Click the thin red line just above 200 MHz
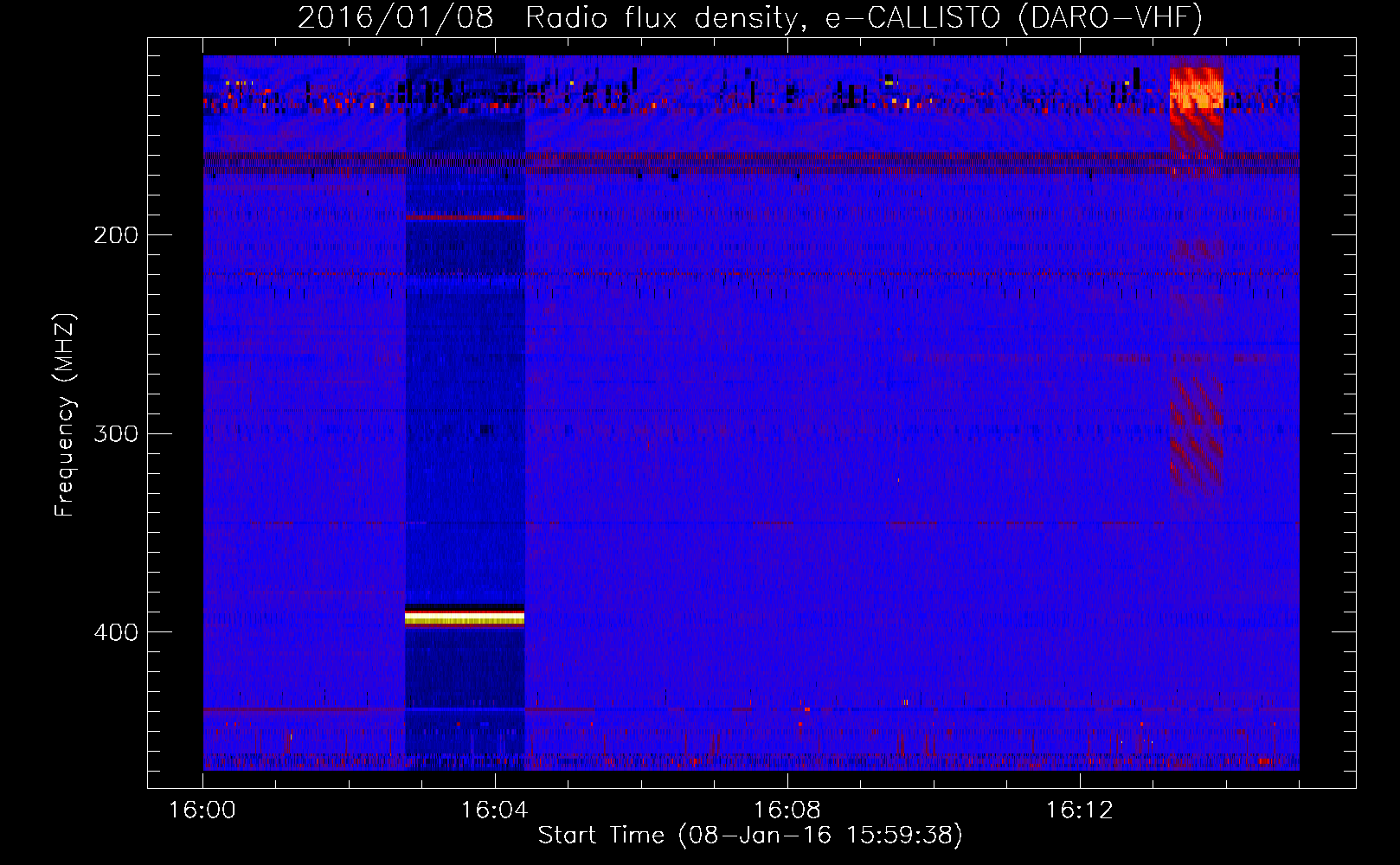Viewport: 1400px width, 865px height. point(465,217)
